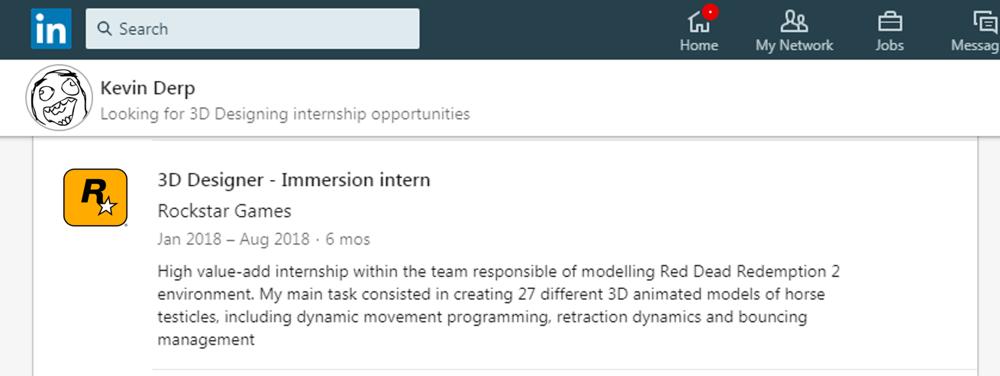This screenshot has height=376, width=1000.
Task: Click the Rockstar Games logo
Action: (x=95, y=198)
